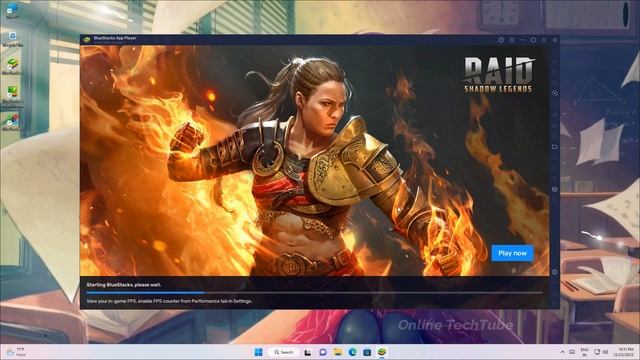The image size is (640, 360).
Task: Click the loading progress bar
Action: click(x=314, y=293)
